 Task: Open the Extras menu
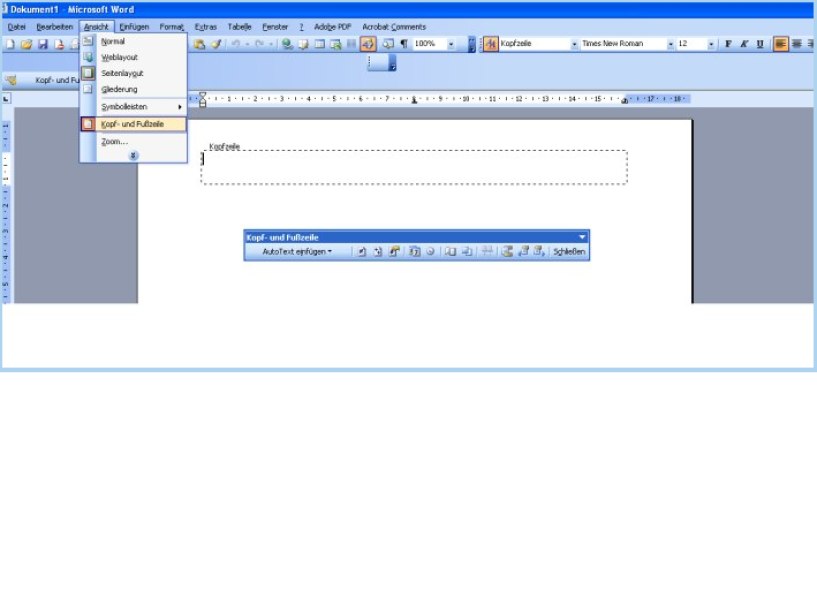(205, 27)
